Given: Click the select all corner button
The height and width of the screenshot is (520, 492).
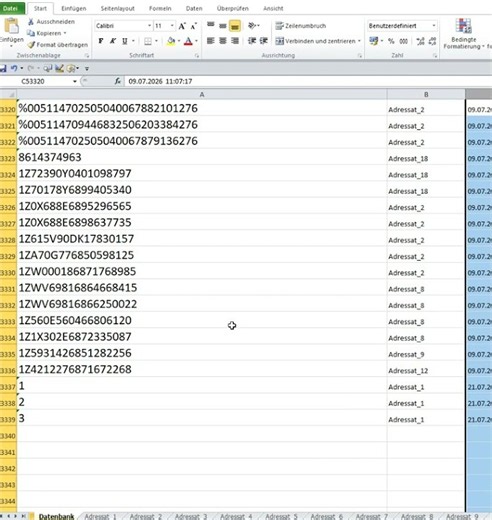Looking at the screenshot, I should click(x=8, y=95).
